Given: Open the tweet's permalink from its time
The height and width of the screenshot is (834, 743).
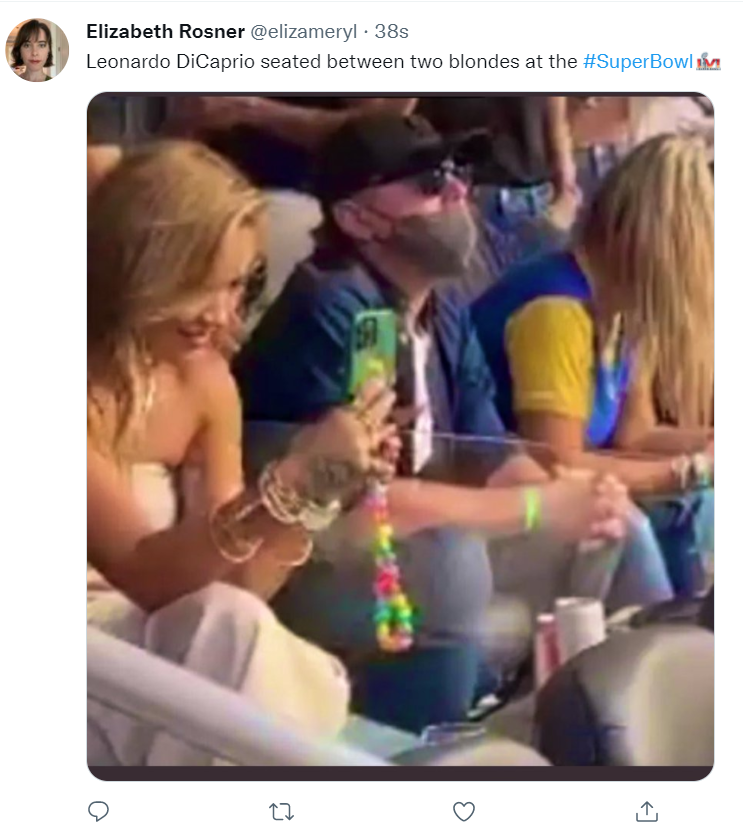Looking at the screenshot, I should 391,31.
